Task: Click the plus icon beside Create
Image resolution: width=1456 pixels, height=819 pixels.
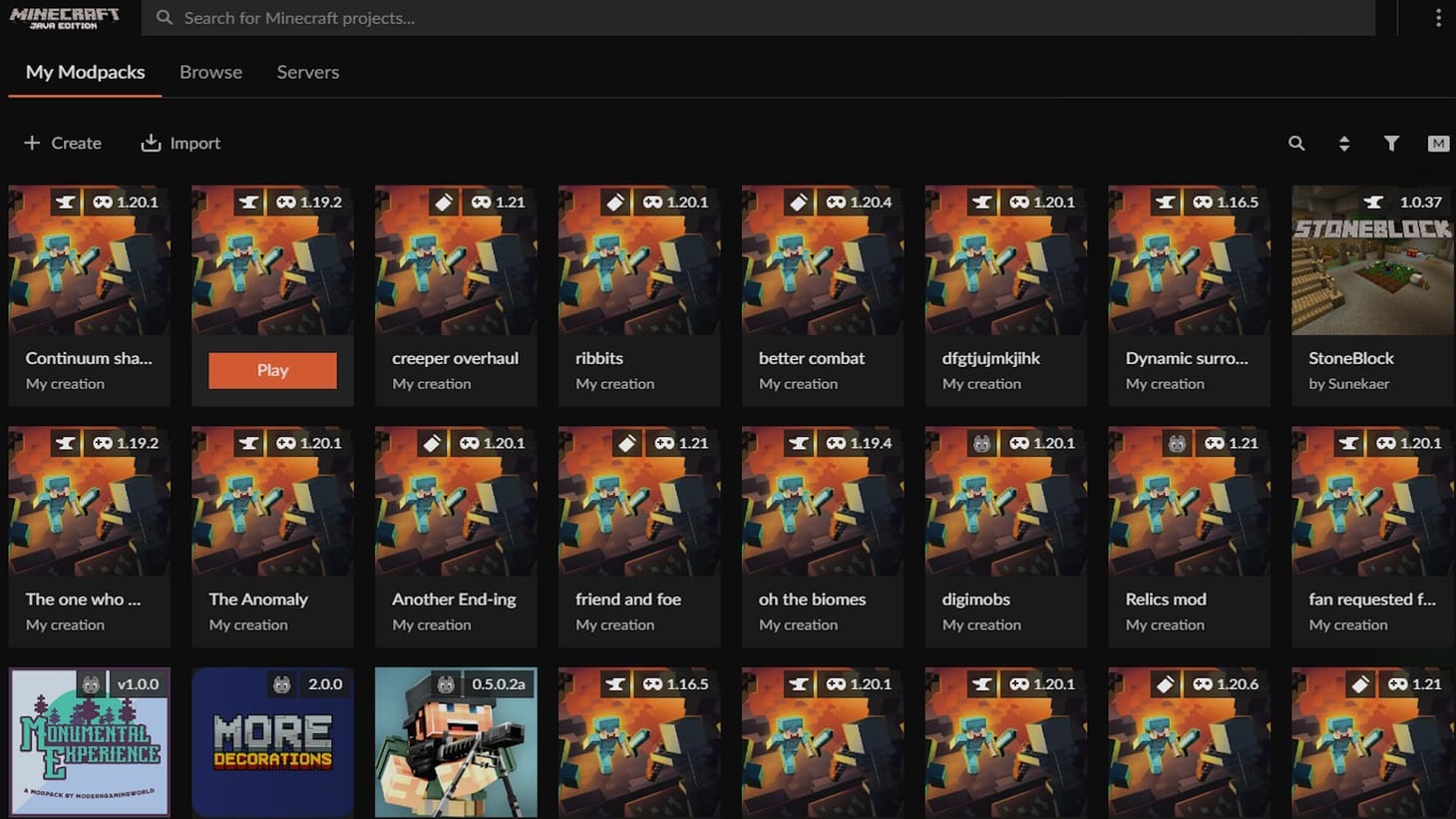Action: click(x=32, y=144)
